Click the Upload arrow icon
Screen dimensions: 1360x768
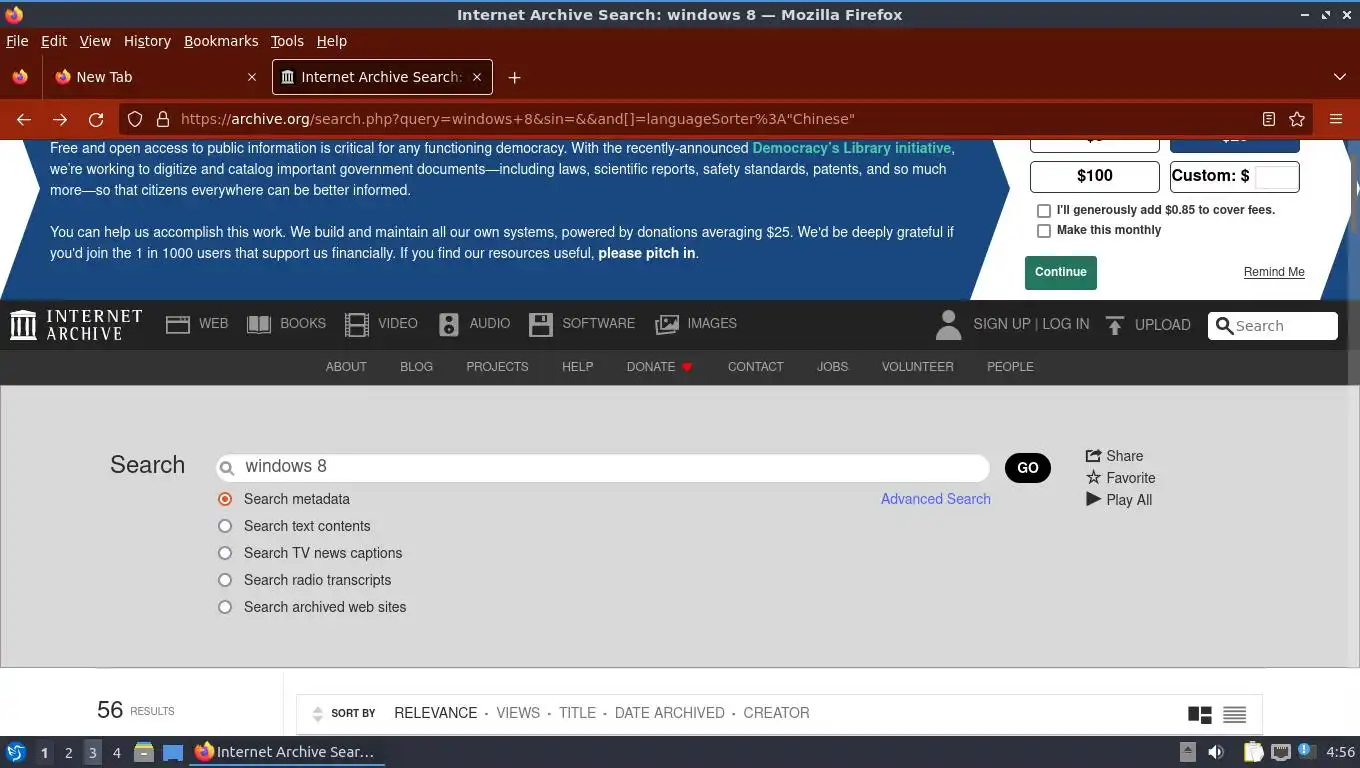pyautogui.click(x=1115, y=325)
